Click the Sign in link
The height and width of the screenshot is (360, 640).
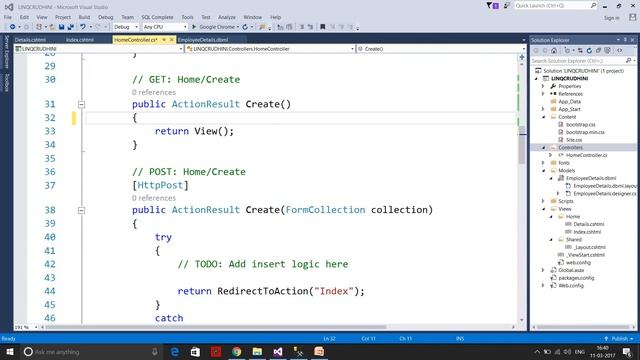tap(611, 18)
